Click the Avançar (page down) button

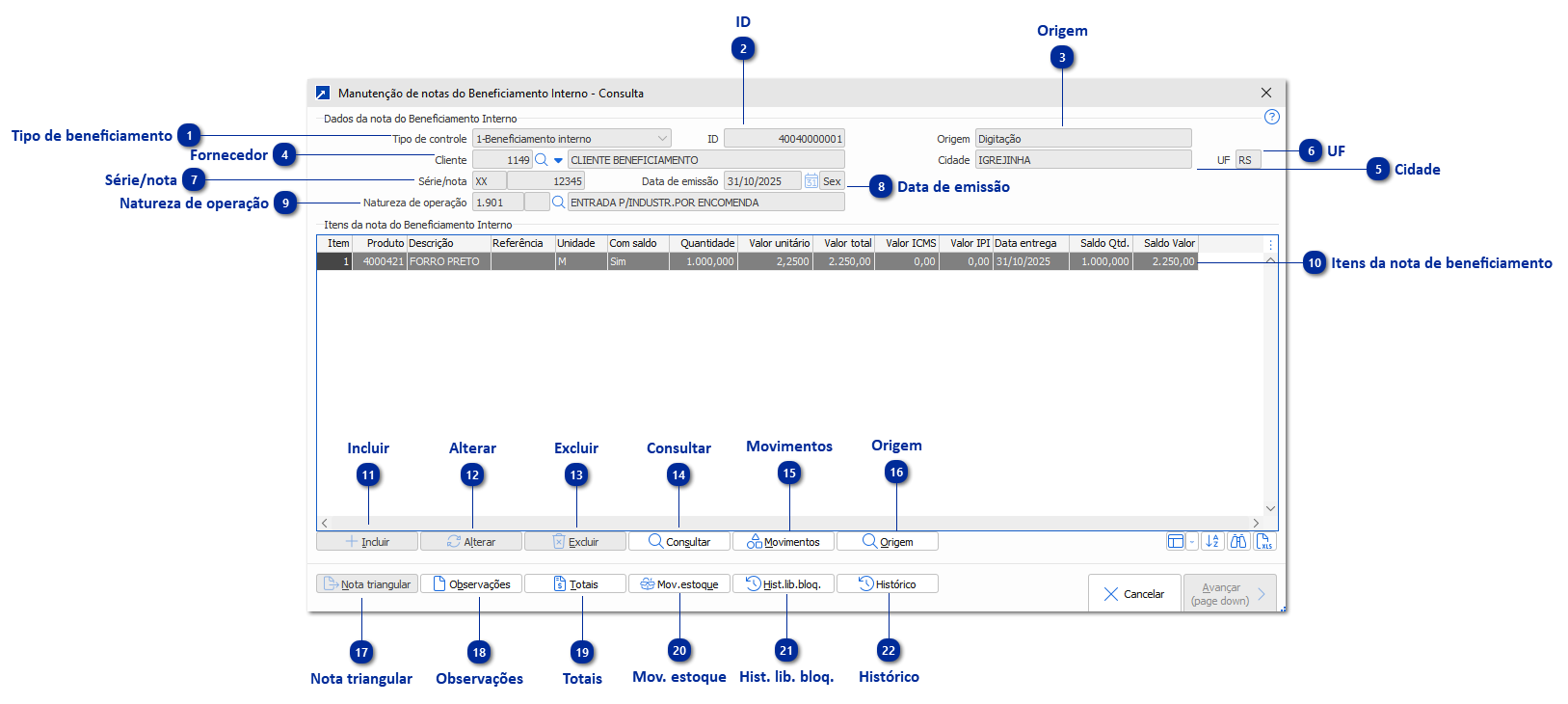pos(1231,594)
